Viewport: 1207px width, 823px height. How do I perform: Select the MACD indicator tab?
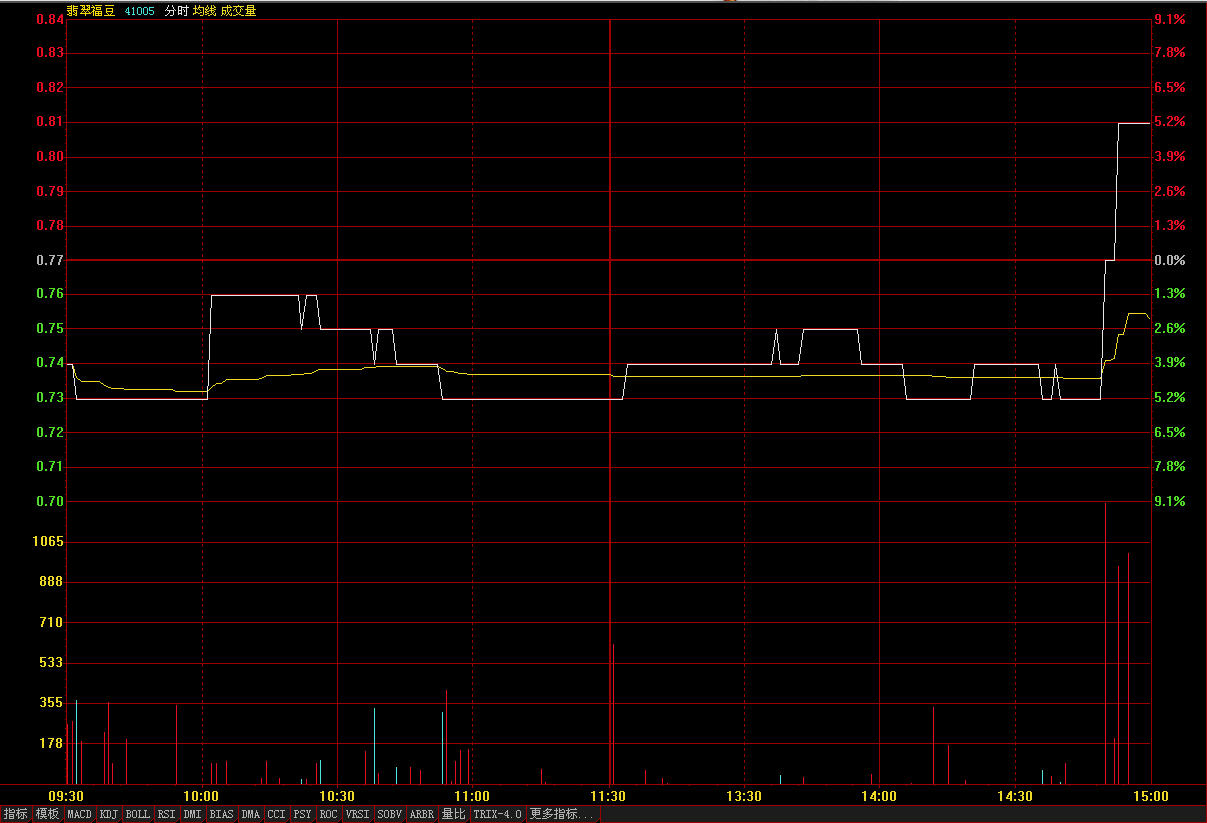79,814
